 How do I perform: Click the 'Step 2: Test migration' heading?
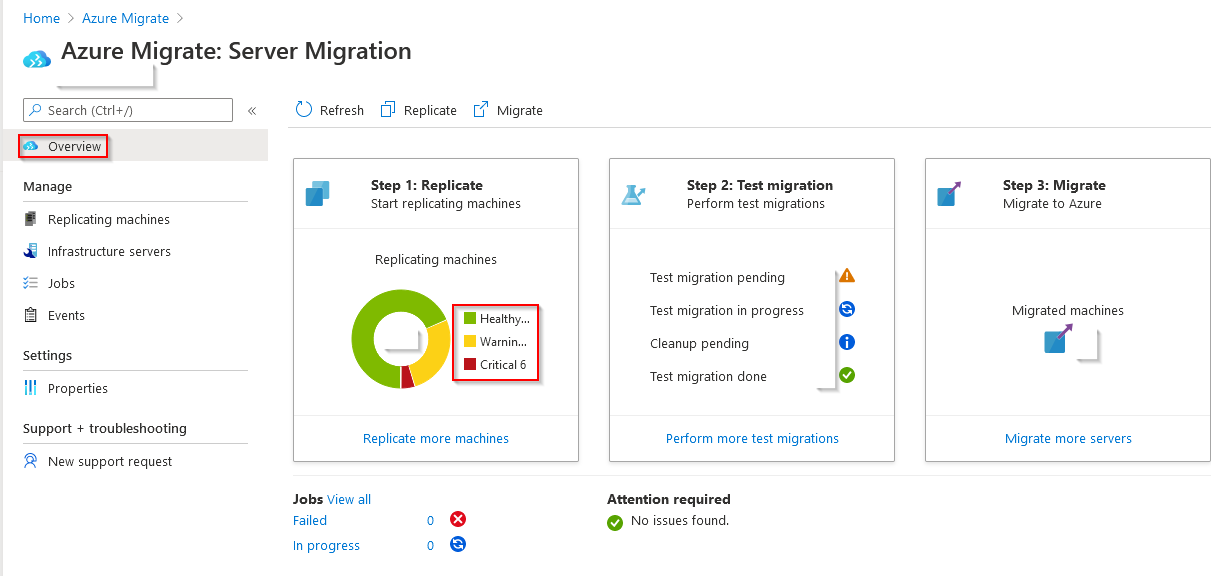760,185
